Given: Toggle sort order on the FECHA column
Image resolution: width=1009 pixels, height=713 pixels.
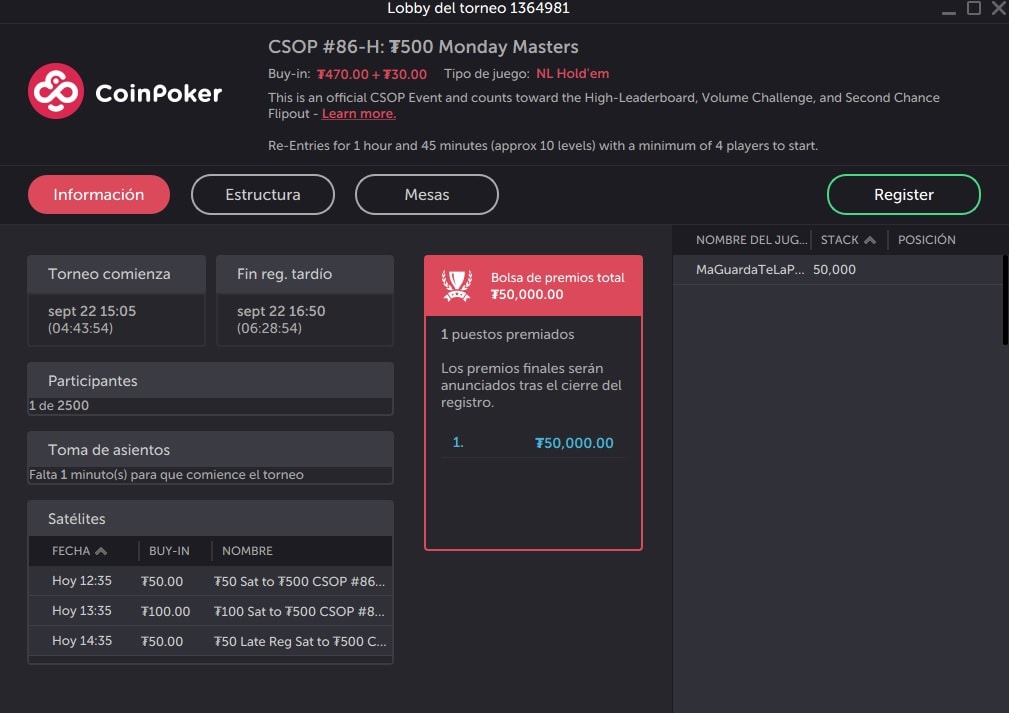Looking at the screenshot, I should (x=79, y=551).
